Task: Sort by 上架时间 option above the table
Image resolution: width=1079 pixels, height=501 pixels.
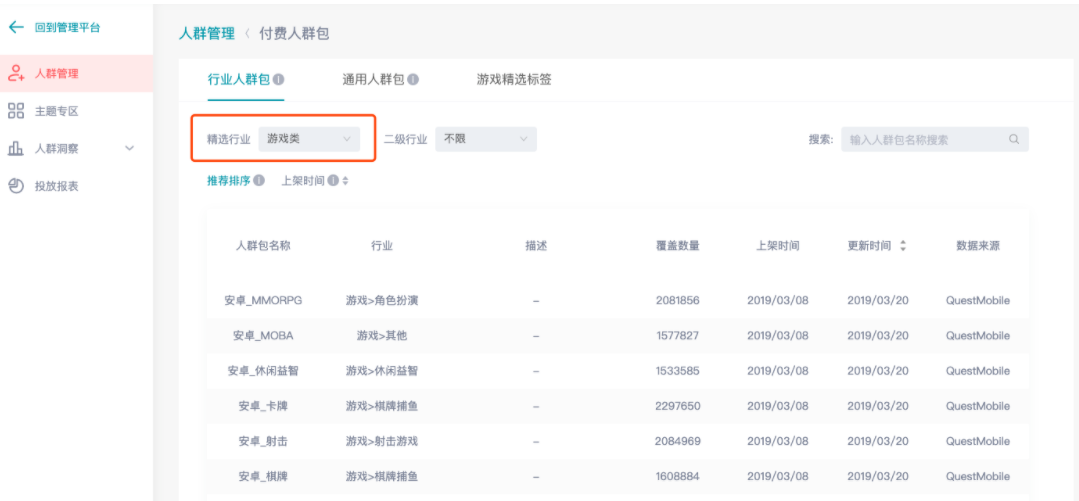Action: pos(303,181)
